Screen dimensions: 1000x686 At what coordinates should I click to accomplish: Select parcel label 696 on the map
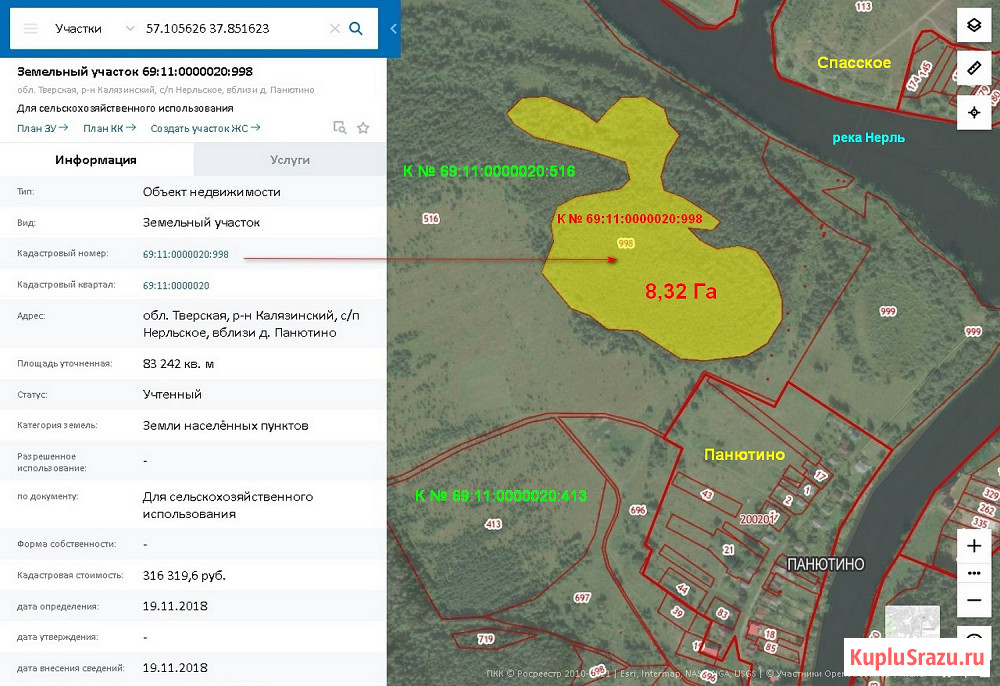(x=638, y=510)
